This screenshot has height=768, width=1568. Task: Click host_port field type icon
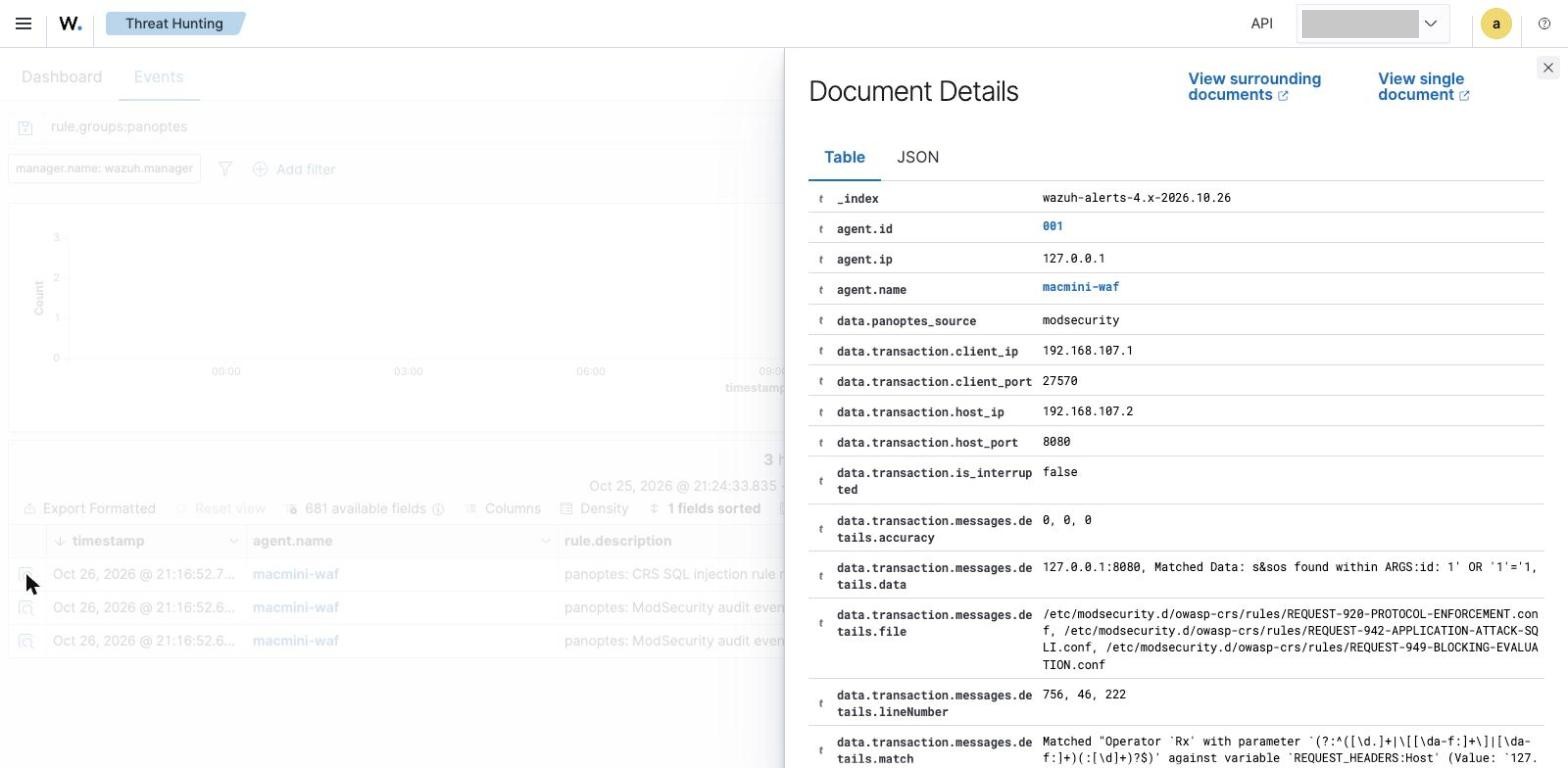[821, 443]
